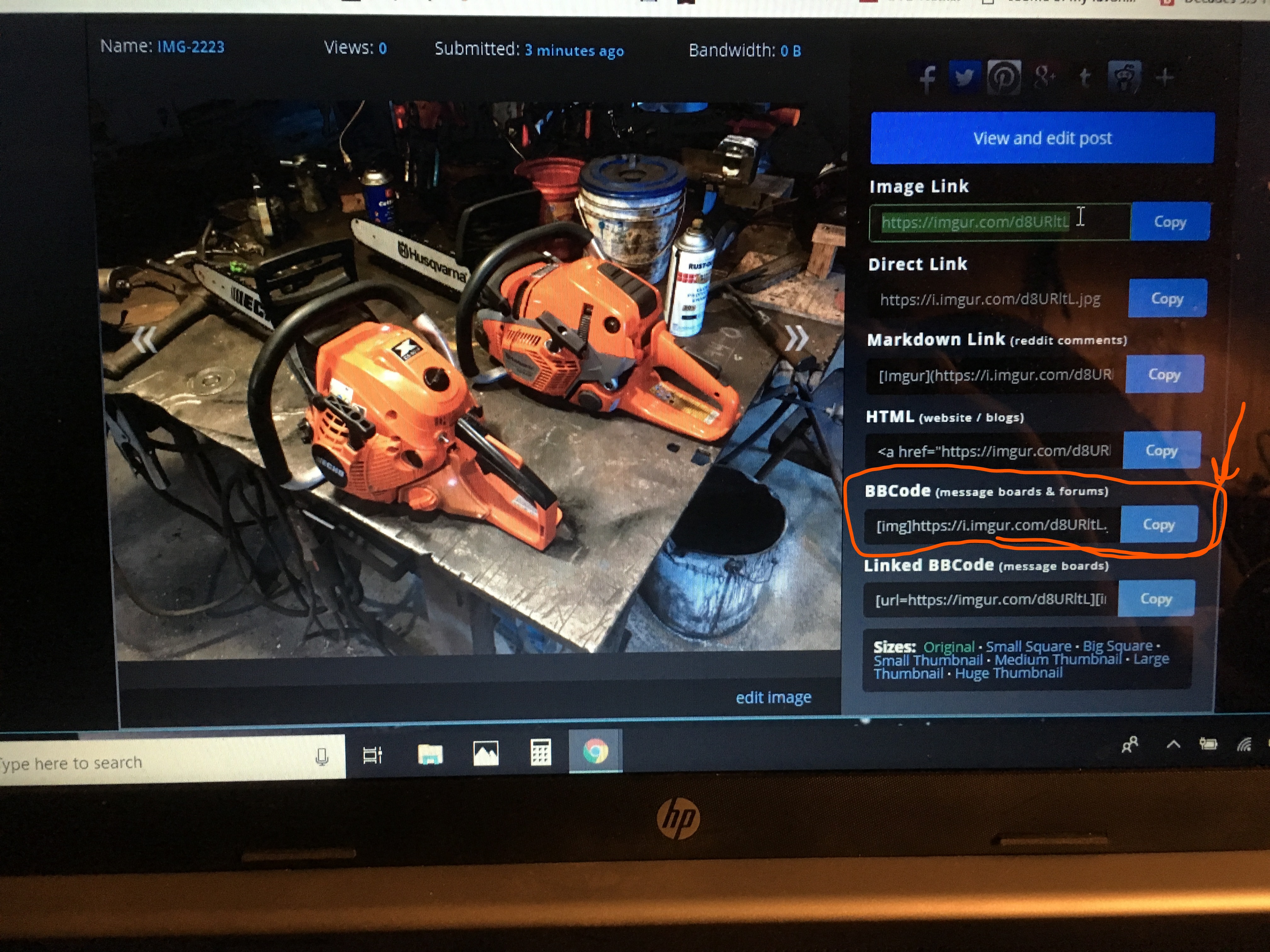Copy the HTML code
1270x952 pixels.
pos(1161,450)
